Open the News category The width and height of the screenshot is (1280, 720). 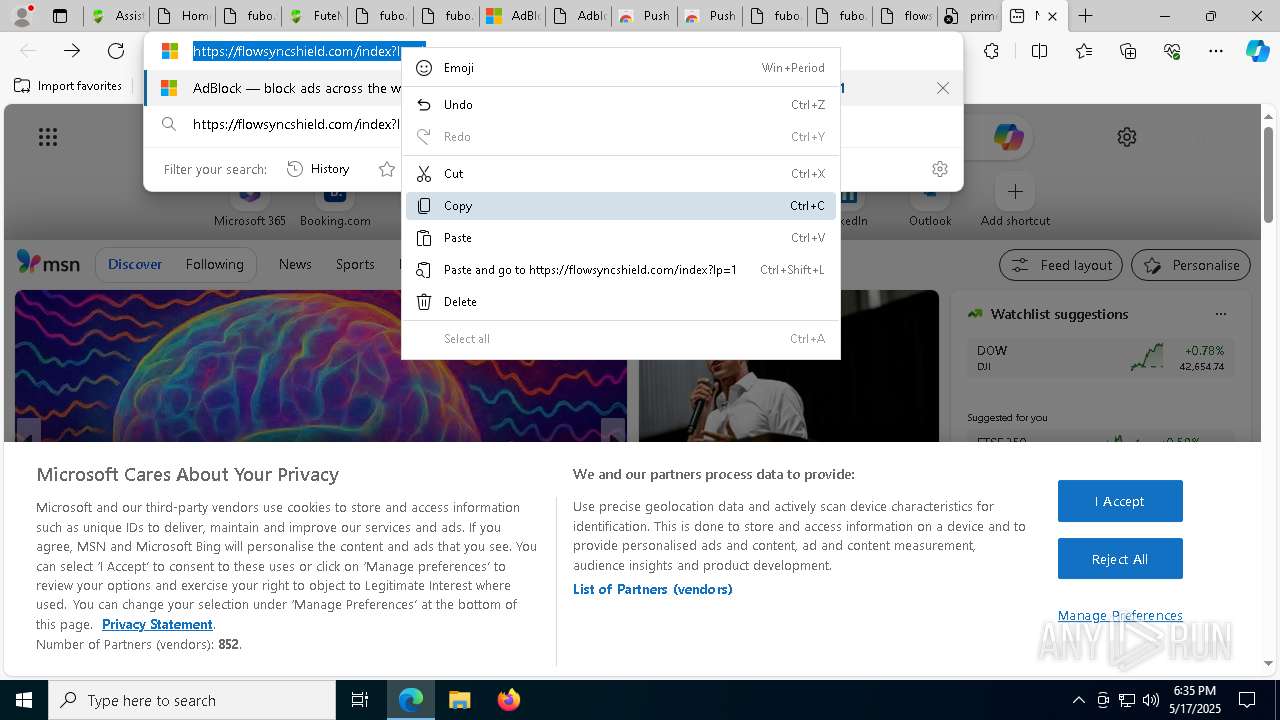(x=295, y=265)
